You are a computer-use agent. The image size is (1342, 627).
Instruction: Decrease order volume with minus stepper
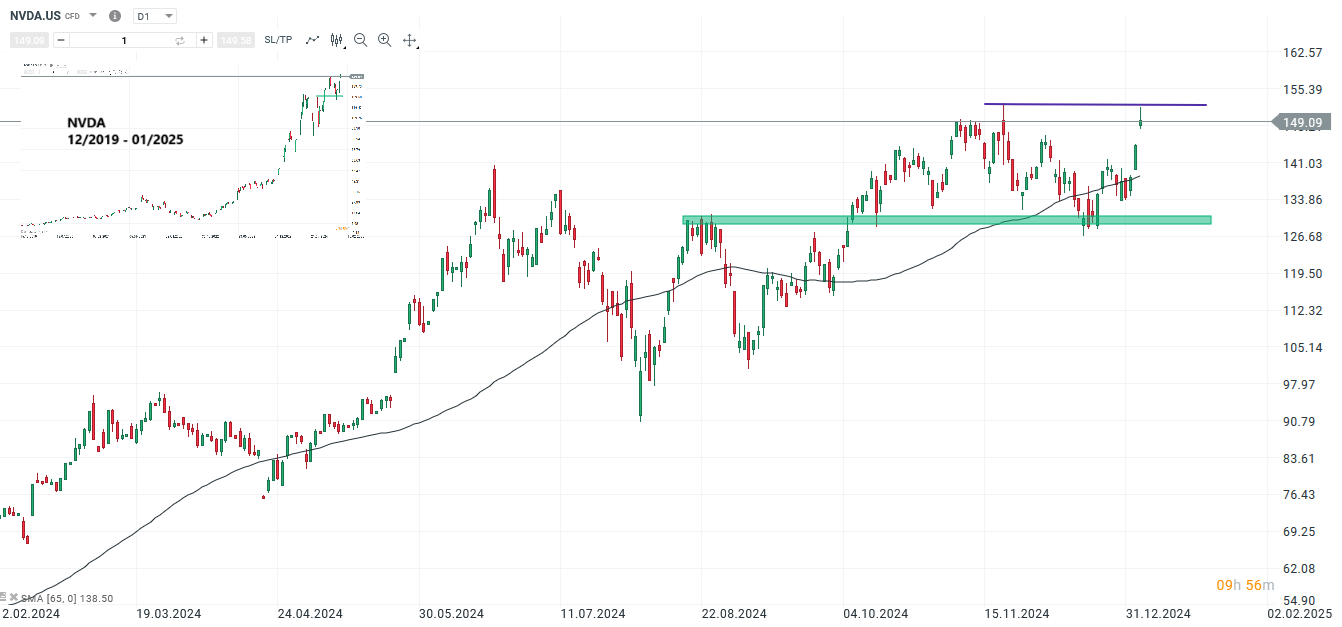[x=60, y=40]
